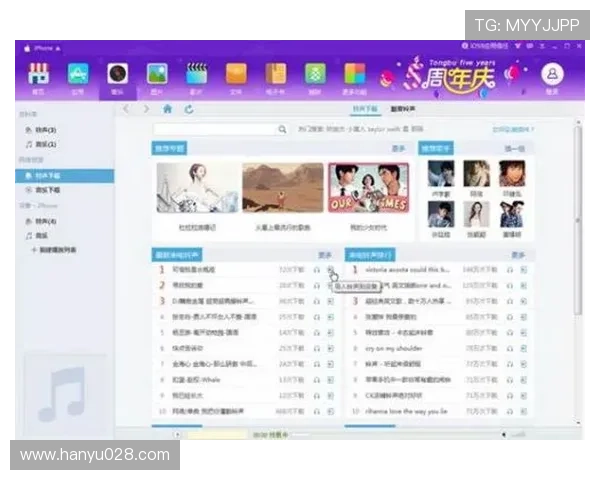Open the brown book E-books icon

[276, 73]
